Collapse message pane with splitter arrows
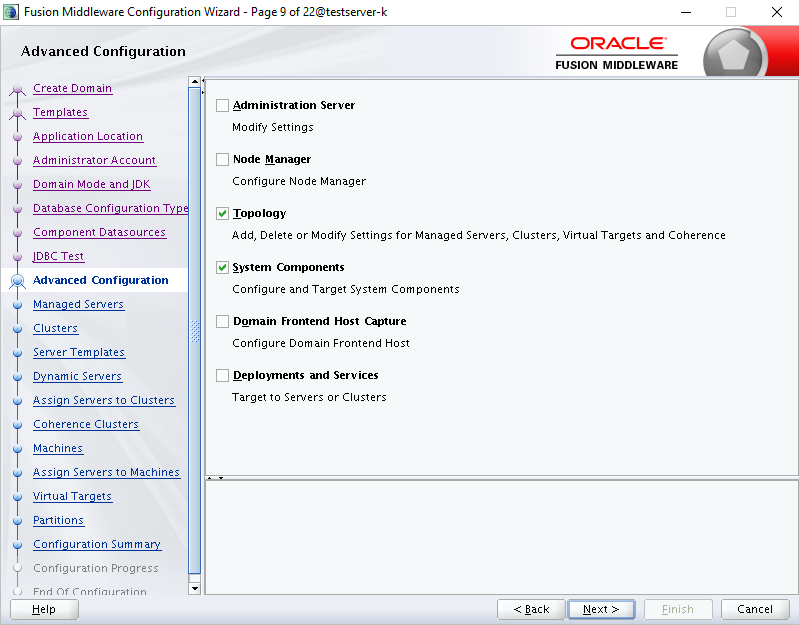 (x=221, y=478)
